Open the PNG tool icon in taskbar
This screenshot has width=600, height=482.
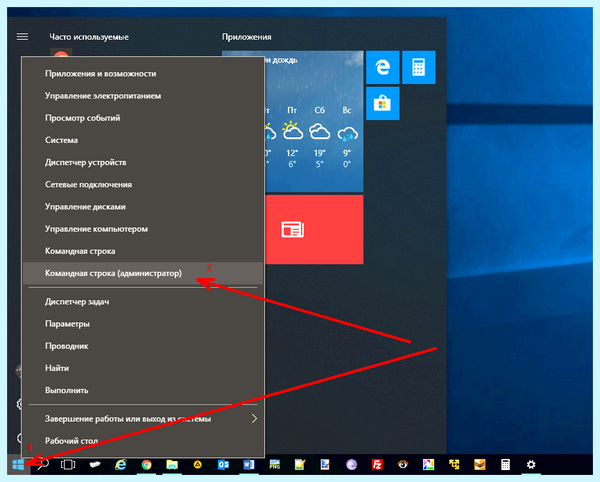[x=275, y=464]
